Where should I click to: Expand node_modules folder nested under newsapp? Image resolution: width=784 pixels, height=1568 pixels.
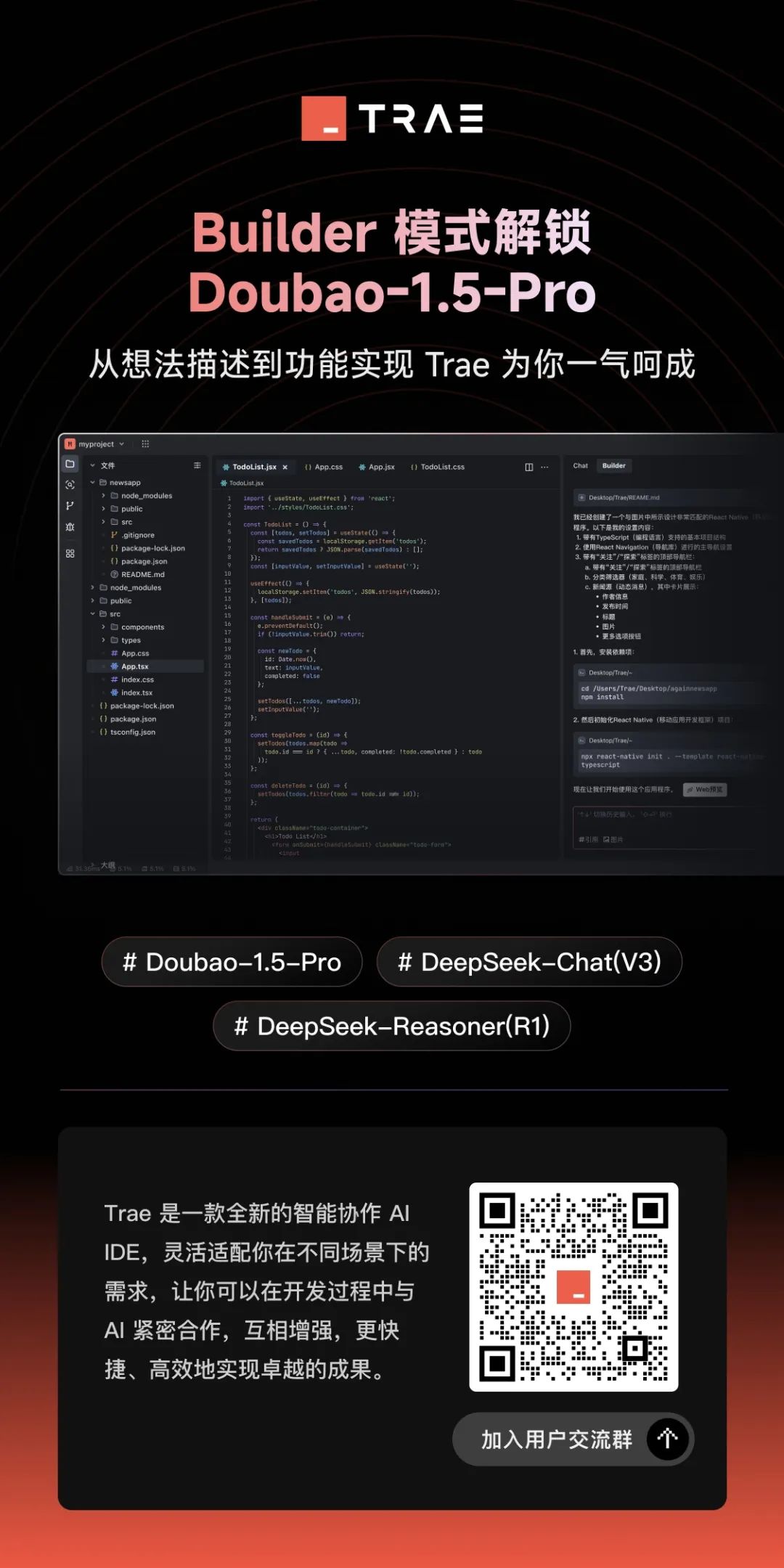(103, 496)
